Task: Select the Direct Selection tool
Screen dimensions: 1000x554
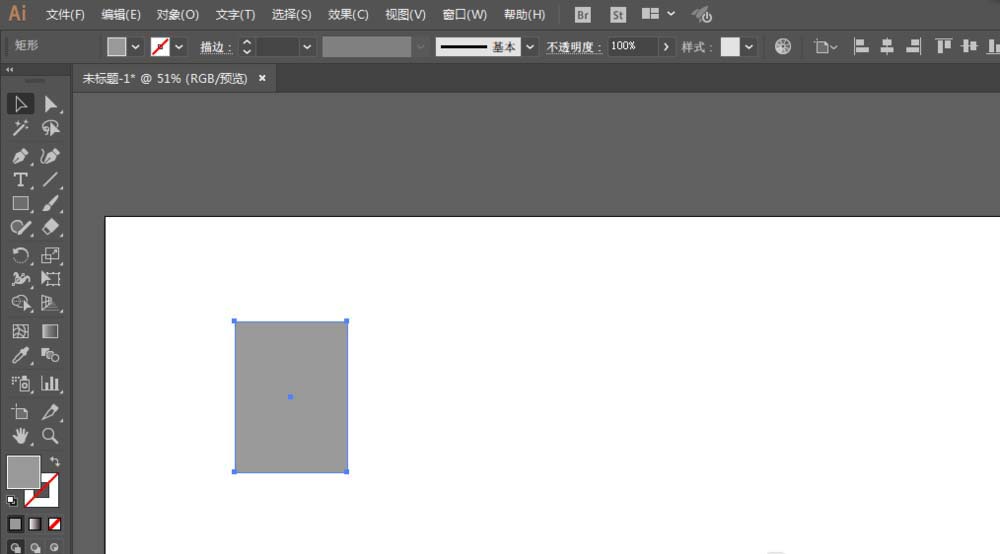Action: (x=50, y=104)
